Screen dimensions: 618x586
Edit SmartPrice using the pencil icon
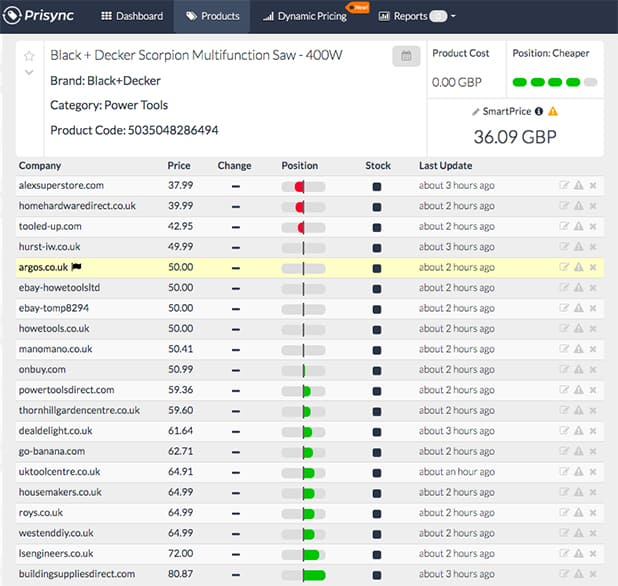(477, 111)
